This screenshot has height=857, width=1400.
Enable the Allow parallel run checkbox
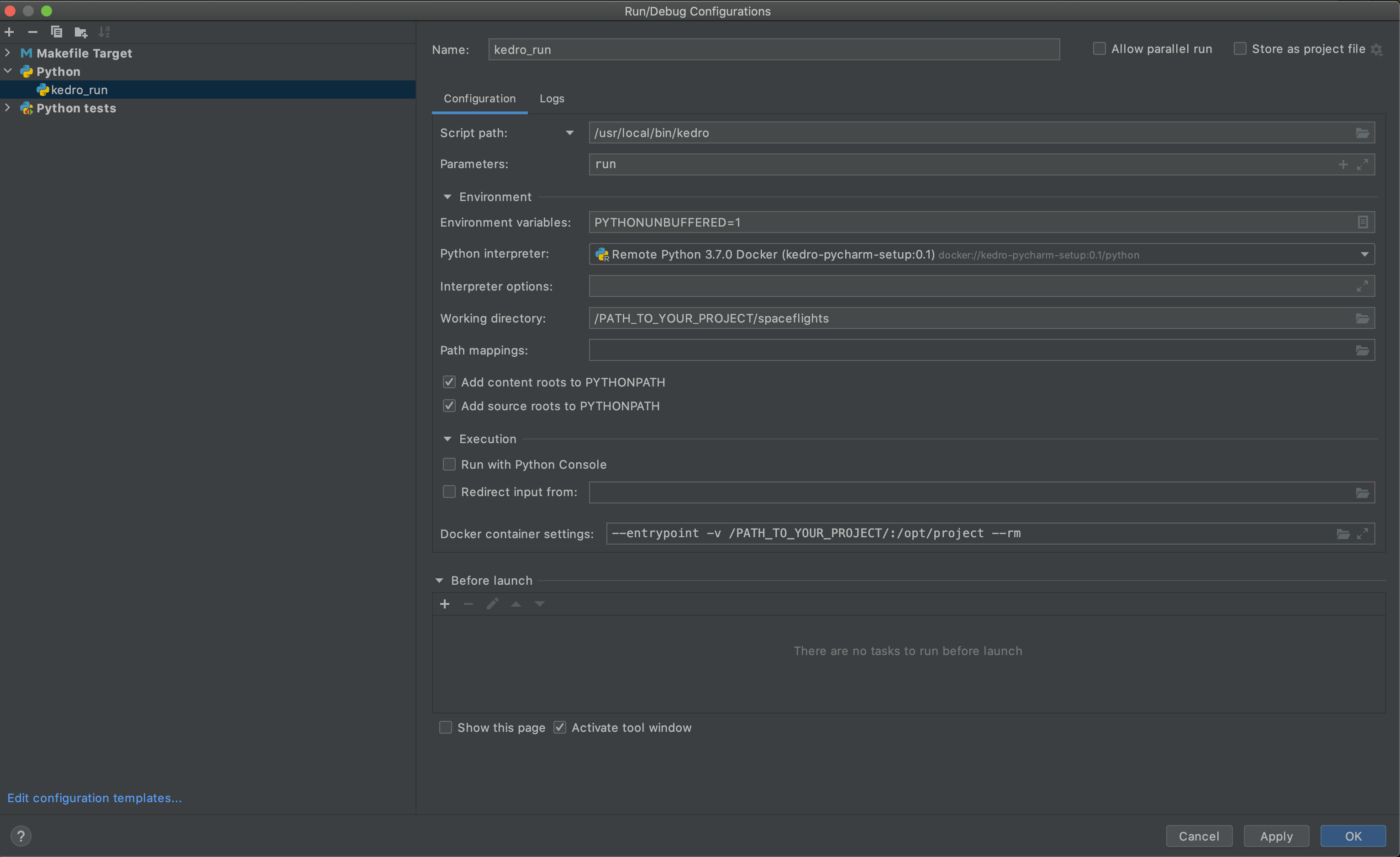click(x=1100, y=49)
